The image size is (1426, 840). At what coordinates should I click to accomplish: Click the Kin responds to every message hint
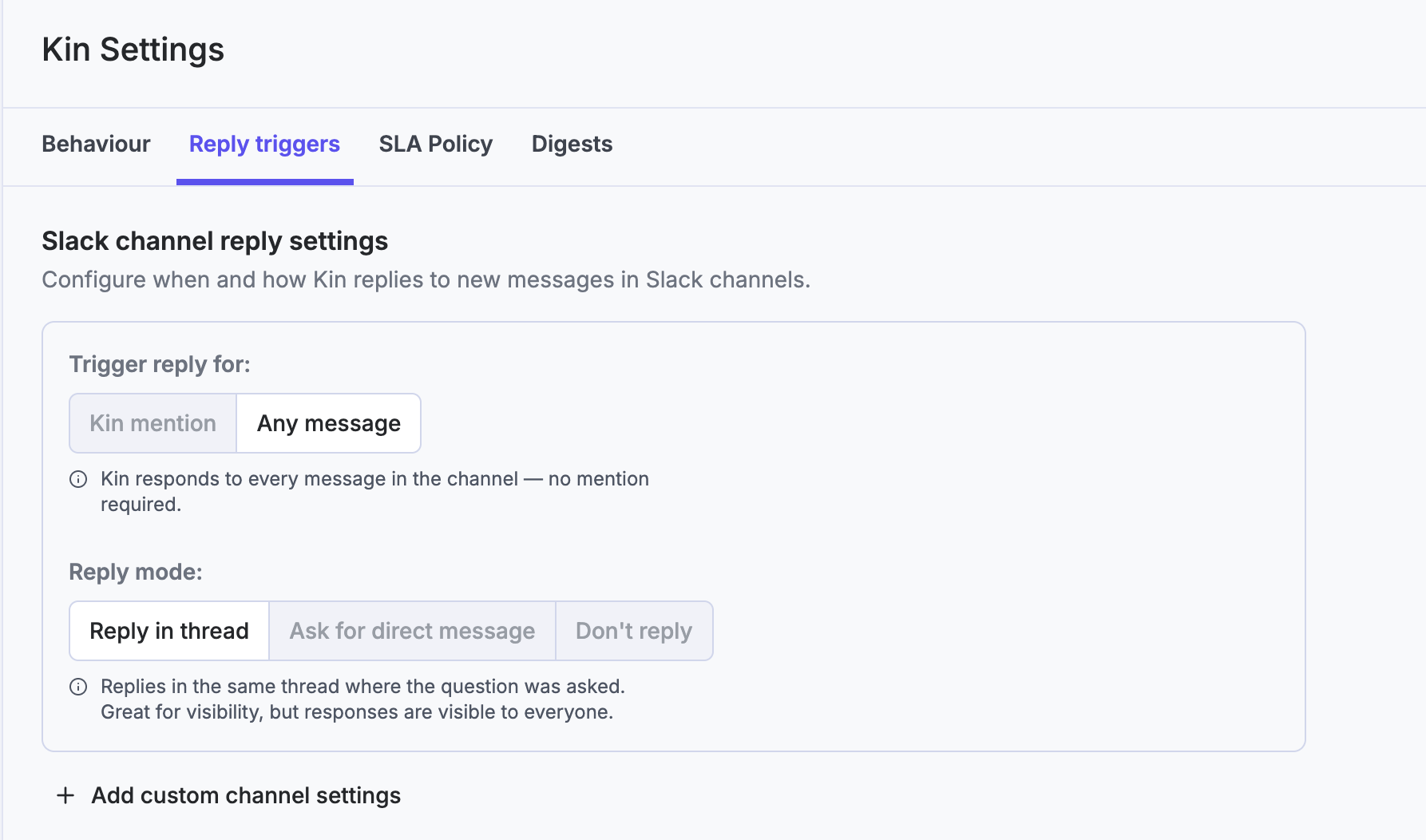pos(375,491)
